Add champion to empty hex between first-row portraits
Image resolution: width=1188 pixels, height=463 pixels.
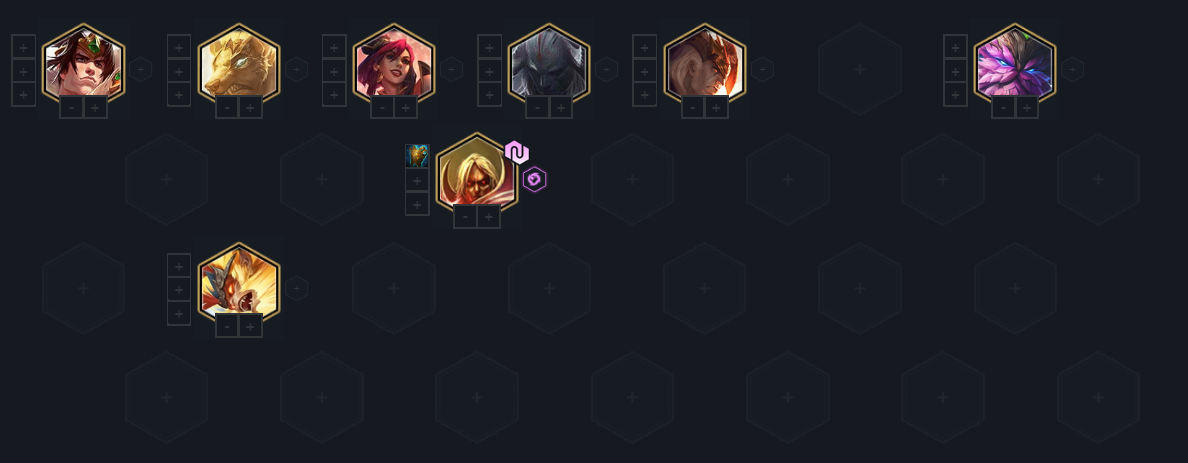[x=859, y=70]
